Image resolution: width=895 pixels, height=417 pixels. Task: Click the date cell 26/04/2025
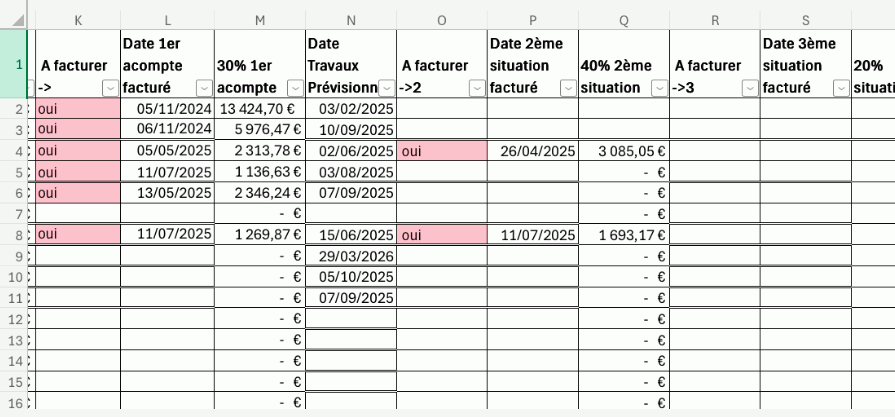pos(533,151)
